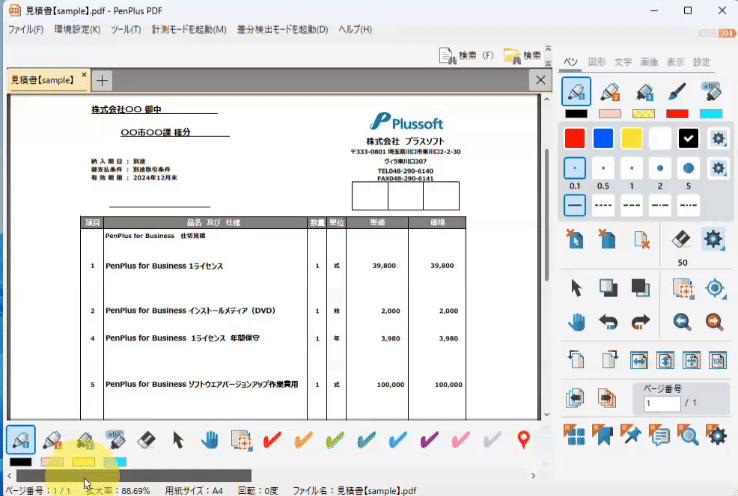Select the arrow pointer tool in right panel
The height and width of the screenshot is (496, 738).
[576, 288]
